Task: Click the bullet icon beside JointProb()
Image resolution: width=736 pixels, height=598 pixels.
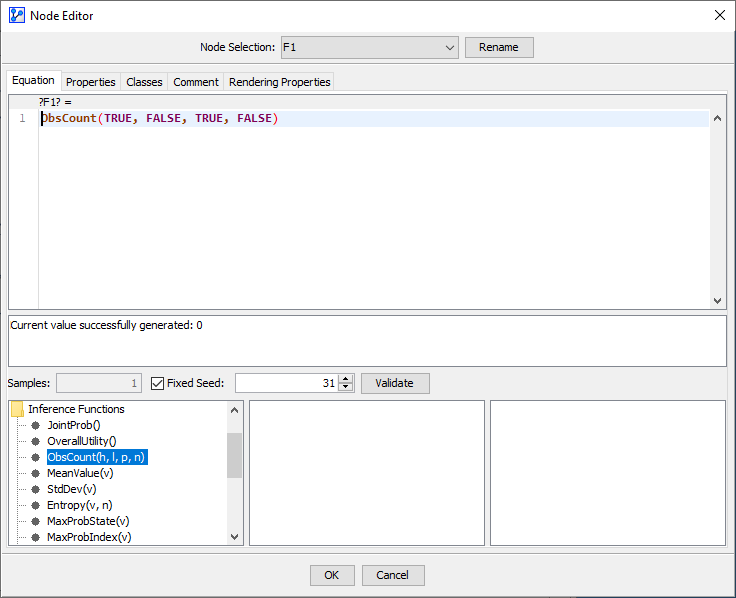Action: [x=36, y=425]
